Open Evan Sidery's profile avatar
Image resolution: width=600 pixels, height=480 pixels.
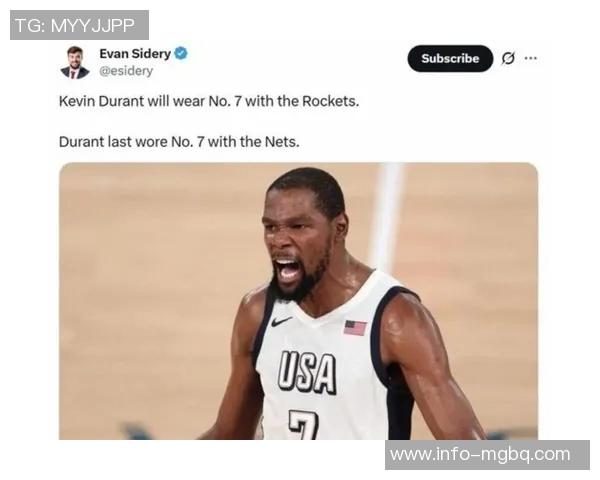point(75,62)
